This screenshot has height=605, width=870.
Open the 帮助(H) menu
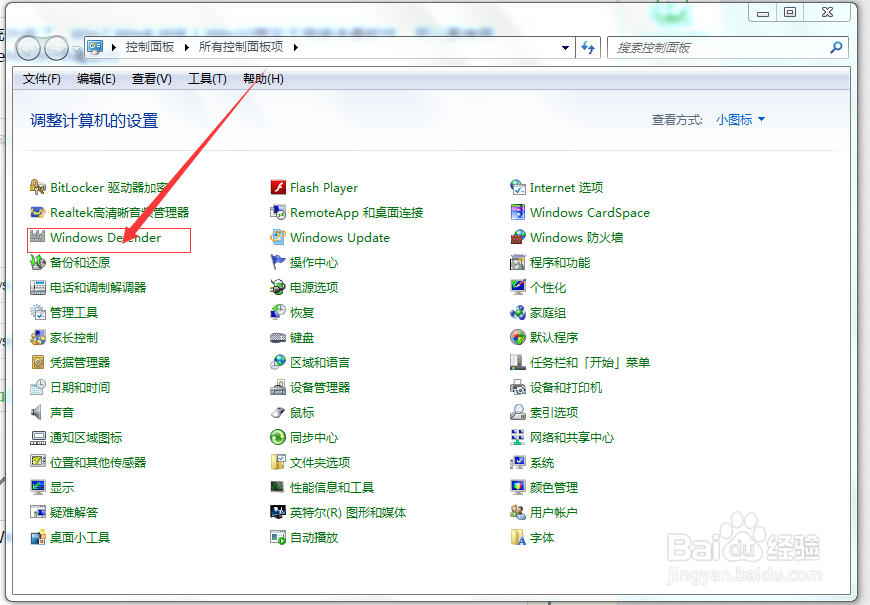(263, 79)
